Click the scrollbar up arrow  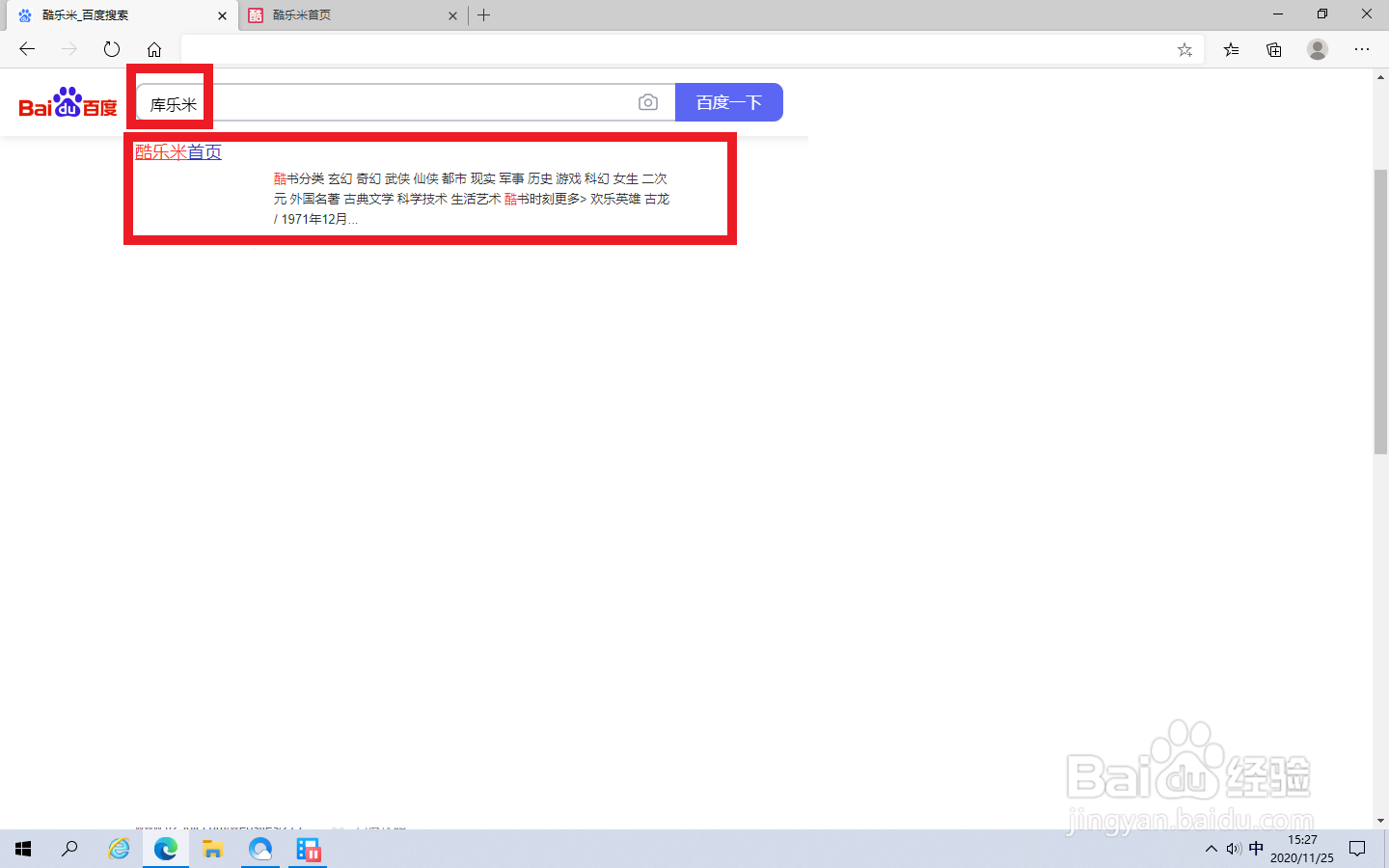tap(1380, 76)
